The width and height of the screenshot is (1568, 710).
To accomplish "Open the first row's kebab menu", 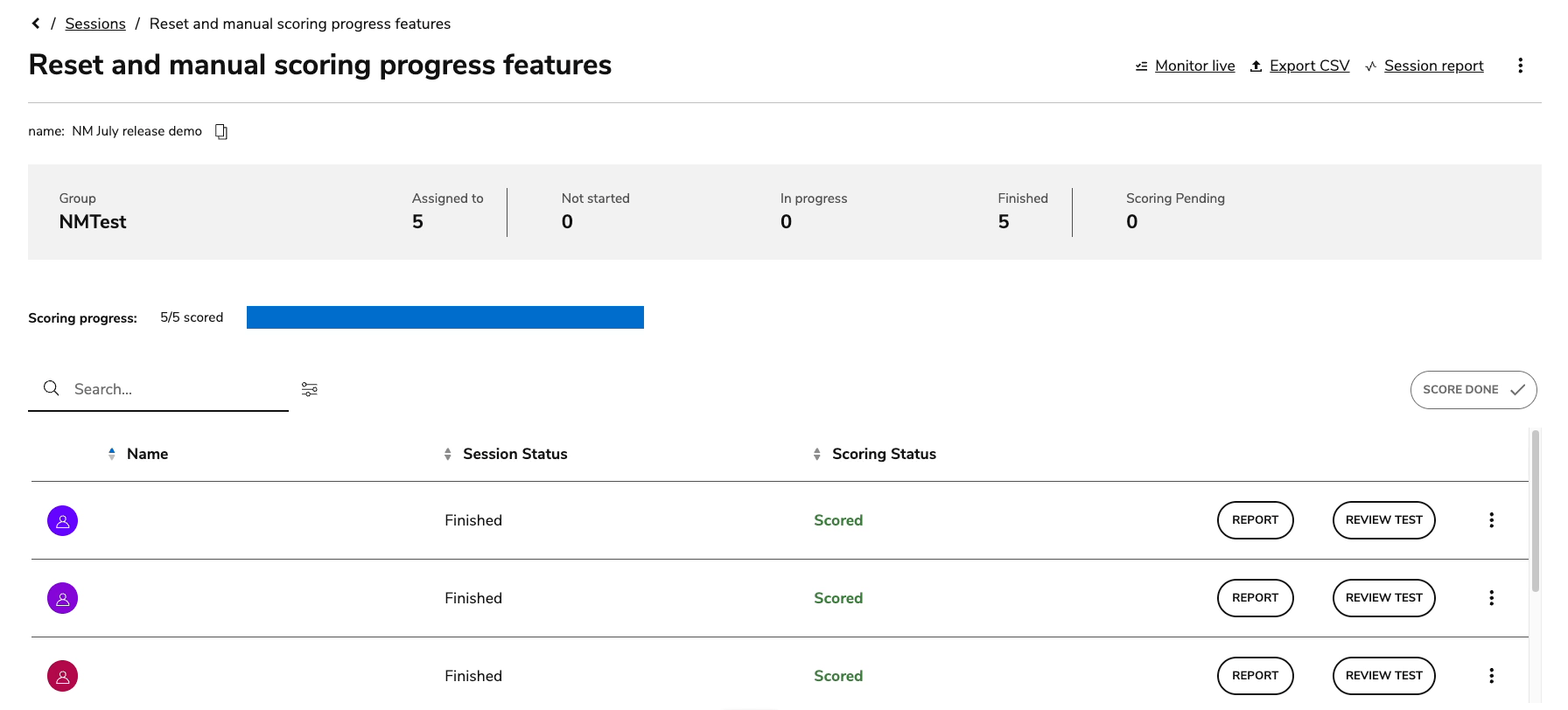I will 1492,519.
